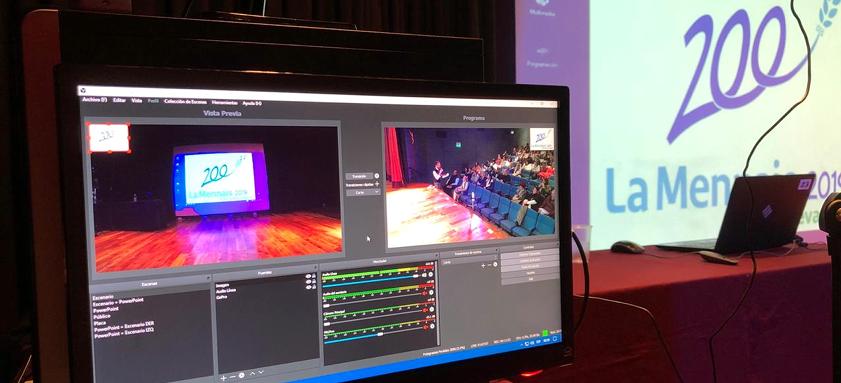841x383 pixels.
Task: Mute the Audio Línea speaker icon
Action: 424,275
